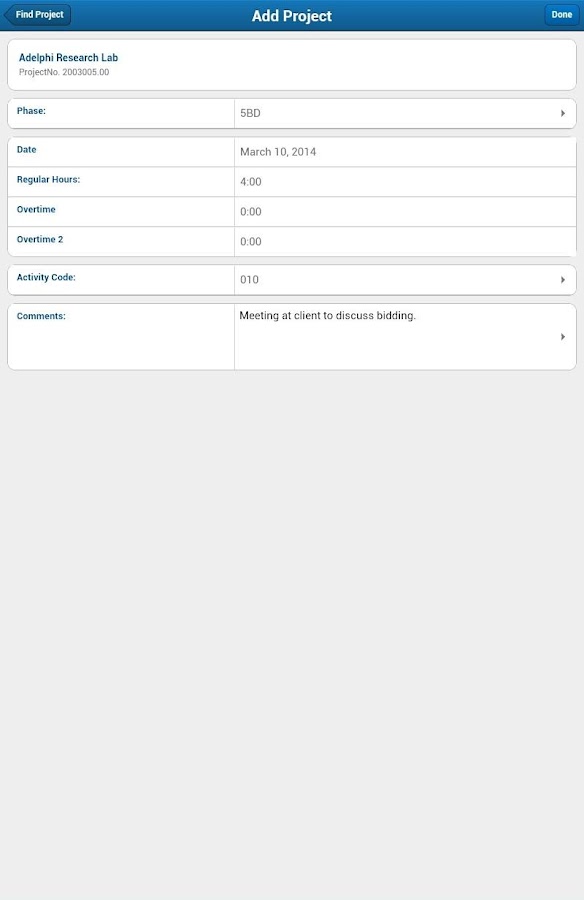Click the Comments label
584x900 pixels.
[39, 315]
